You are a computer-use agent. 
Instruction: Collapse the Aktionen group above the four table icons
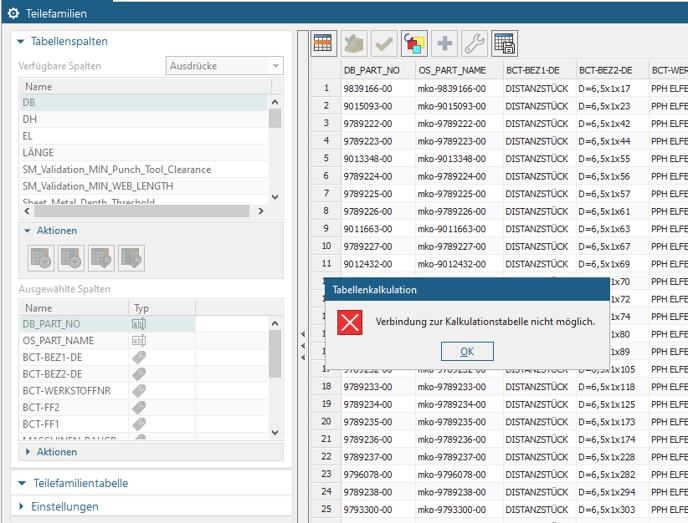[28, 231]
